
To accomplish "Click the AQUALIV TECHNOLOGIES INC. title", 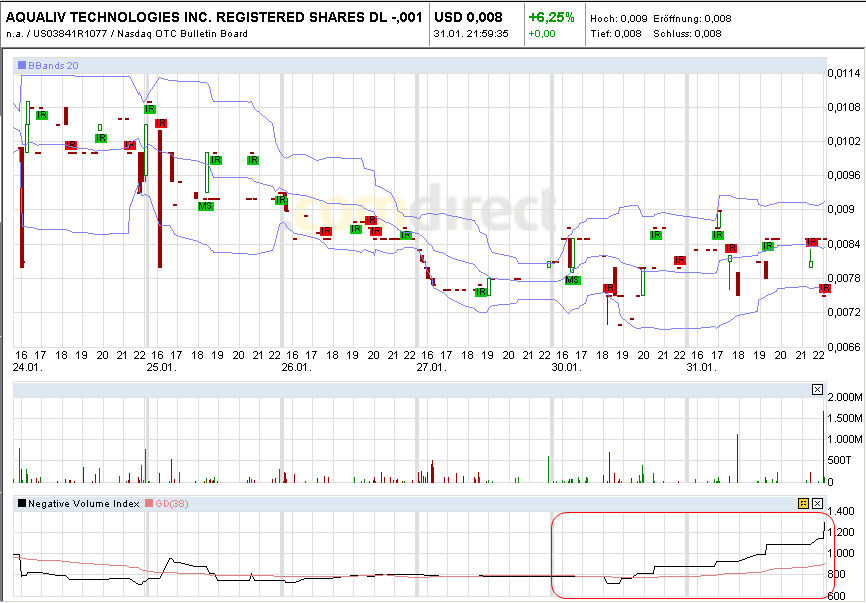I will pyautogui.click(x=214, y=17).
